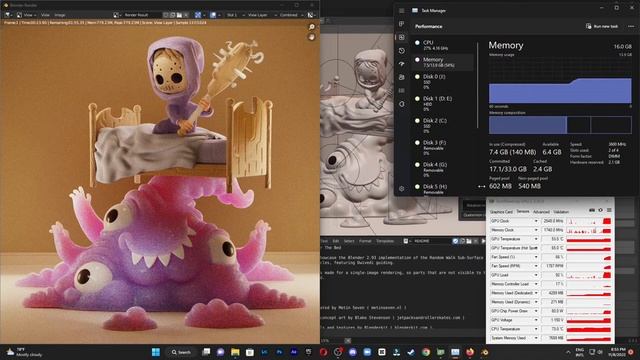This screenshot has width=640, height=360.
Task: Open GPU Load sensor dropdown in GPU-Z
Action: point(536,275)
